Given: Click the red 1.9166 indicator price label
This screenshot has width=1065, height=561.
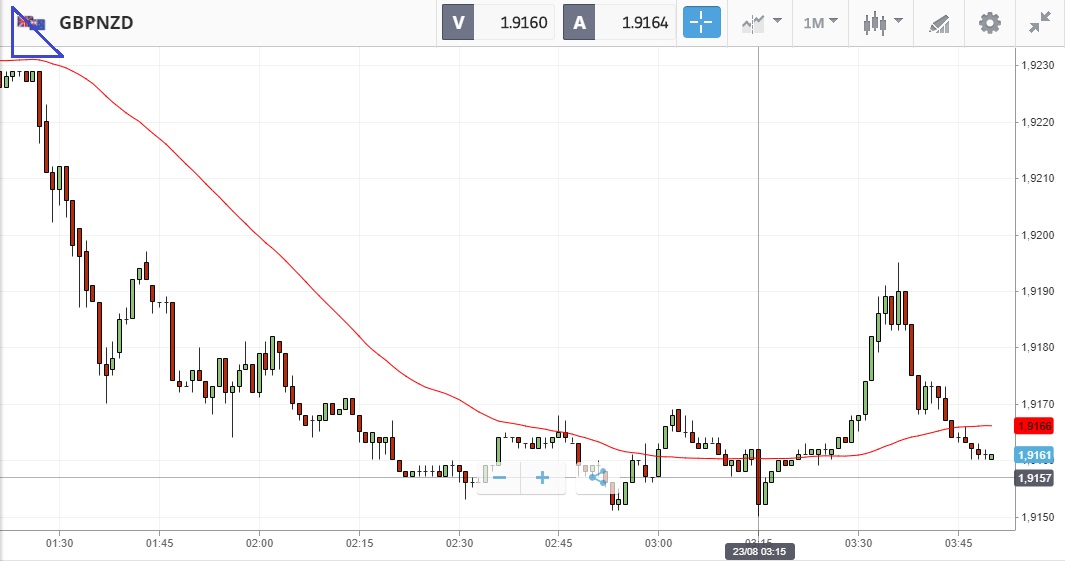Looking at the screenshot, I should pos(1033,426).
